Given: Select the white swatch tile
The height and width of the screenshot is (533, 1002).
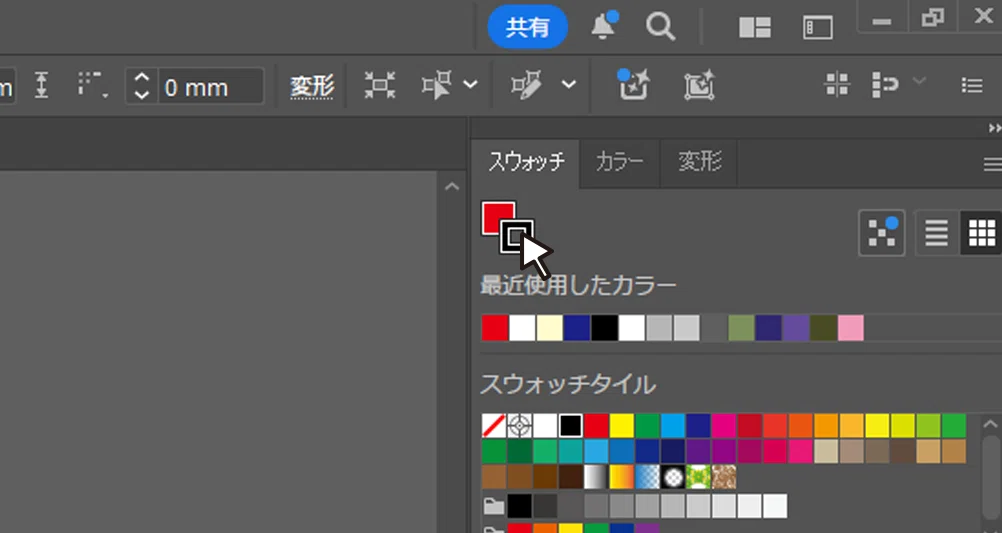Looking at the screenshot, I should (545, 425).
